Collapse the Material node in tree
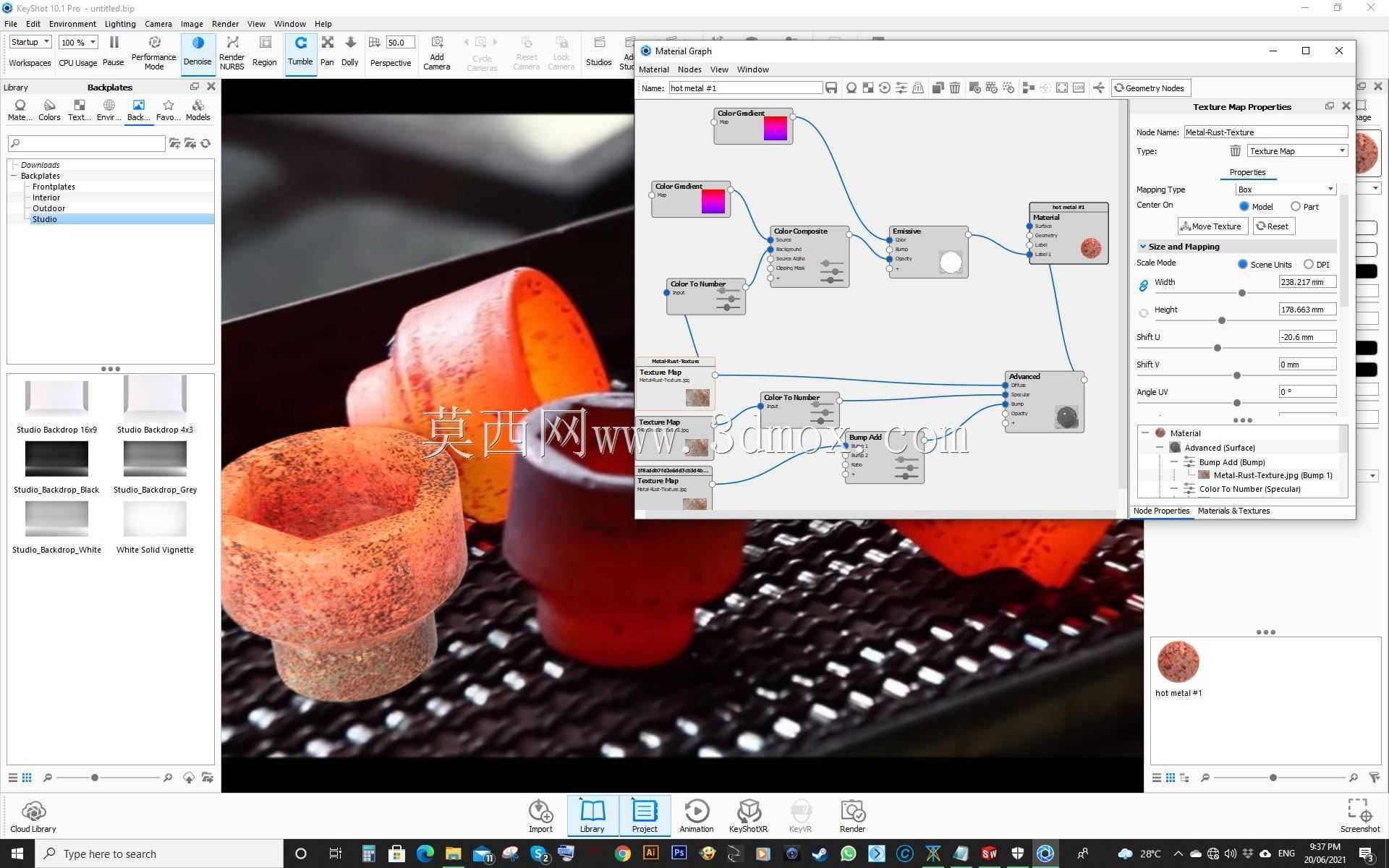 [x=1145, y=433]
